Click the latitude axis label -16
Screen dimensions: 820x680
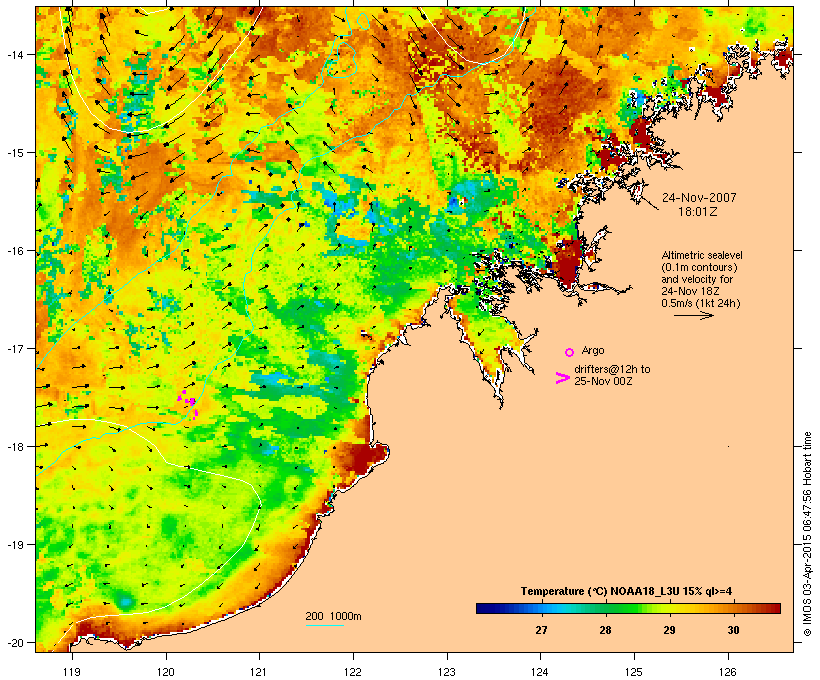[x=15, y=251]
